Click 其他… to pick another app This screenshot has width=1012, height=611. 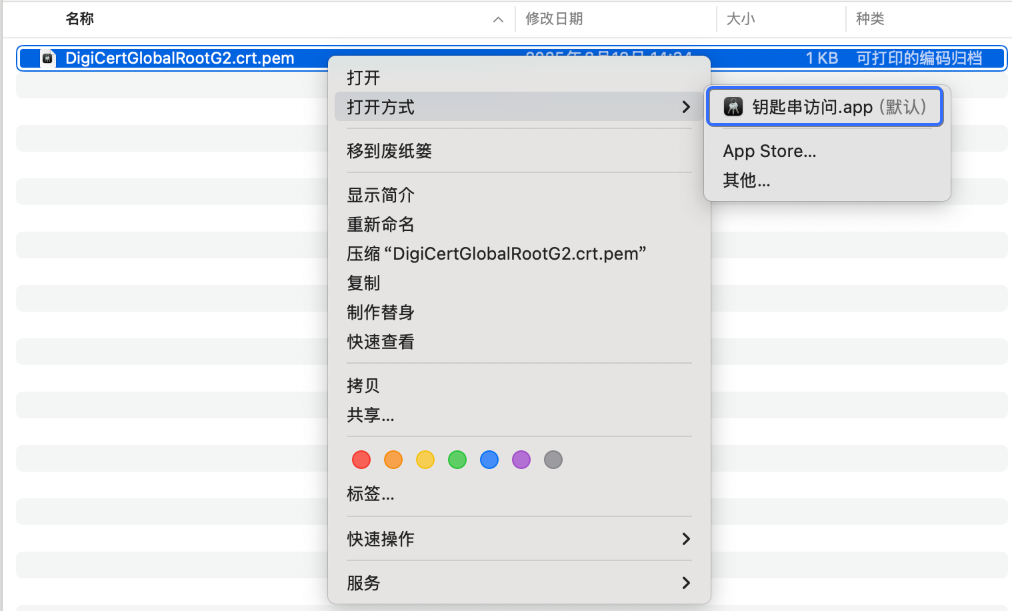[746, 181]
